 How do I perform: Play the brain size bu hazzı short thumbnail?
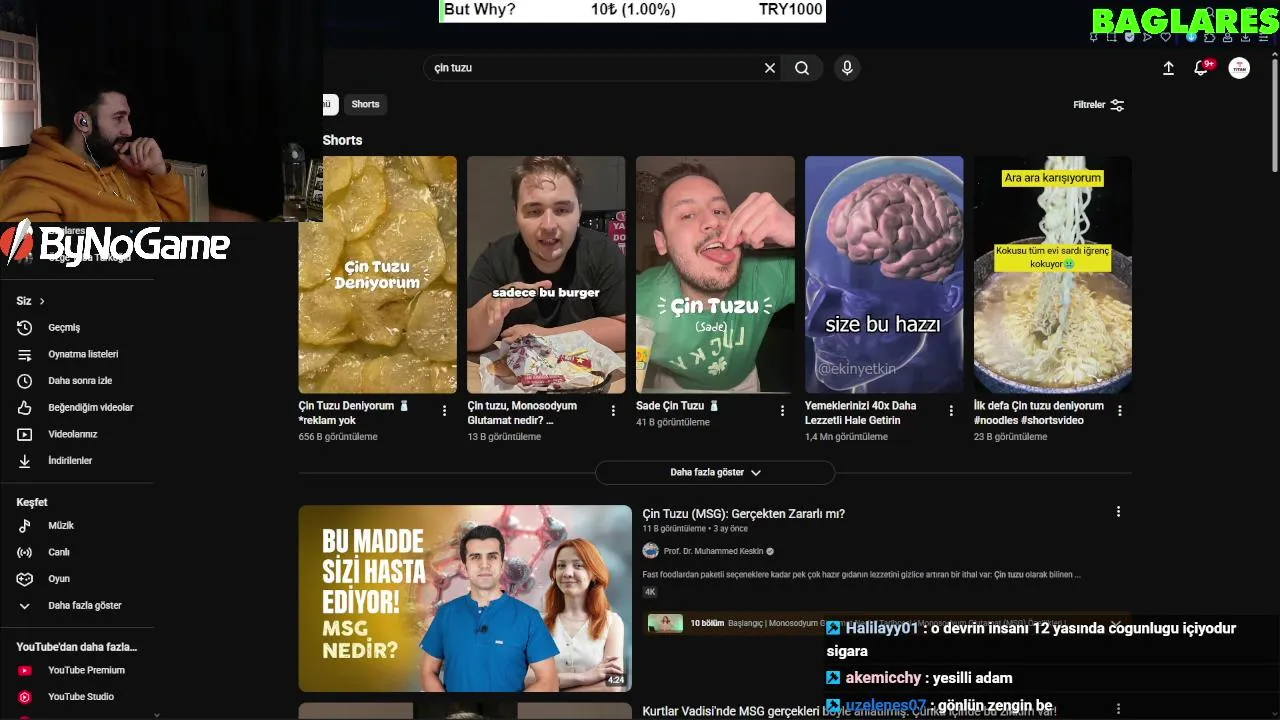click(884, 275)
